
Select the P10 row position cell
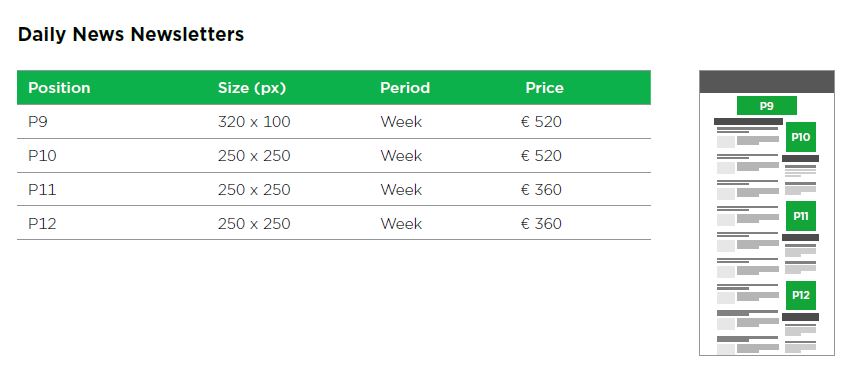tap(43, 155)
